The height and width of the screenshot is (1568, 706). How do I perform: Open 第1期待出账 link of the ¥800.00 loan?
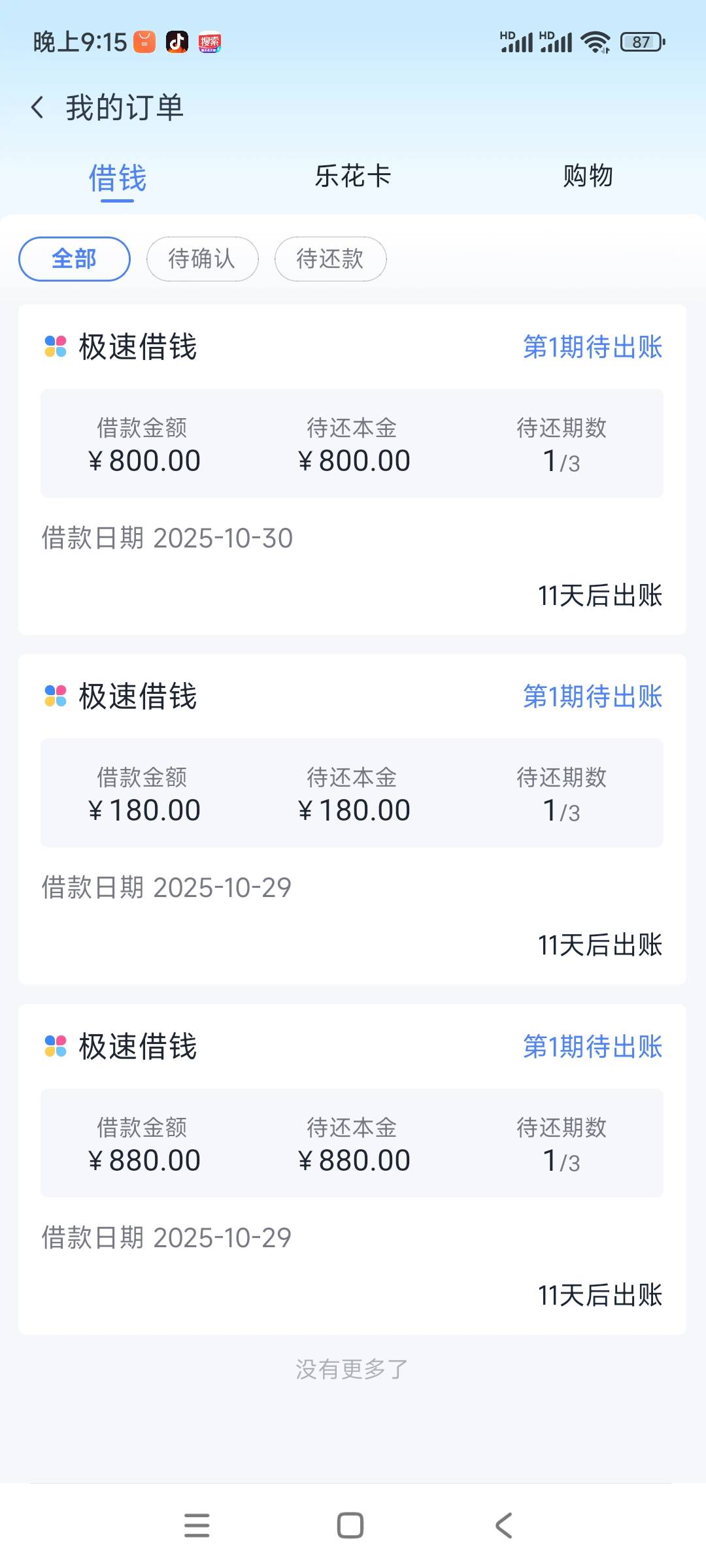[x=592, y=347]
